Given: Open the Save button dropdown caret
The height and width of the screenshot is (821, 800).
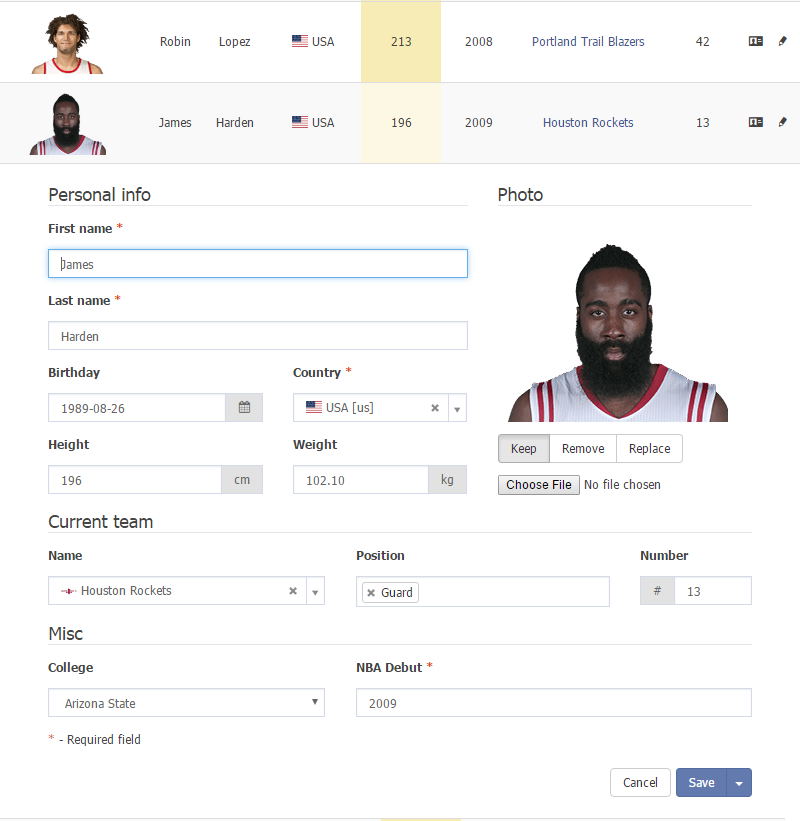Looking at the screenshot, I should [x=739, y=783].
